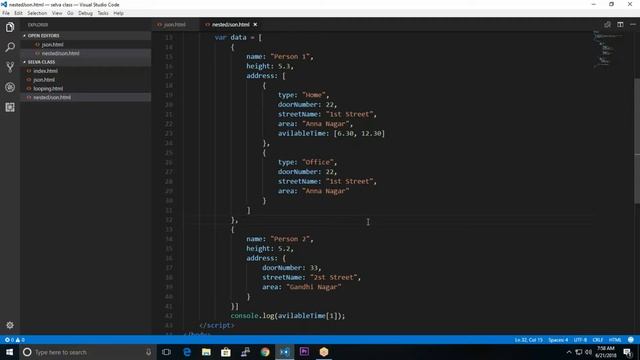640x360 pixels.
Task: Click the closing script tag line
Action: point(217,325)
